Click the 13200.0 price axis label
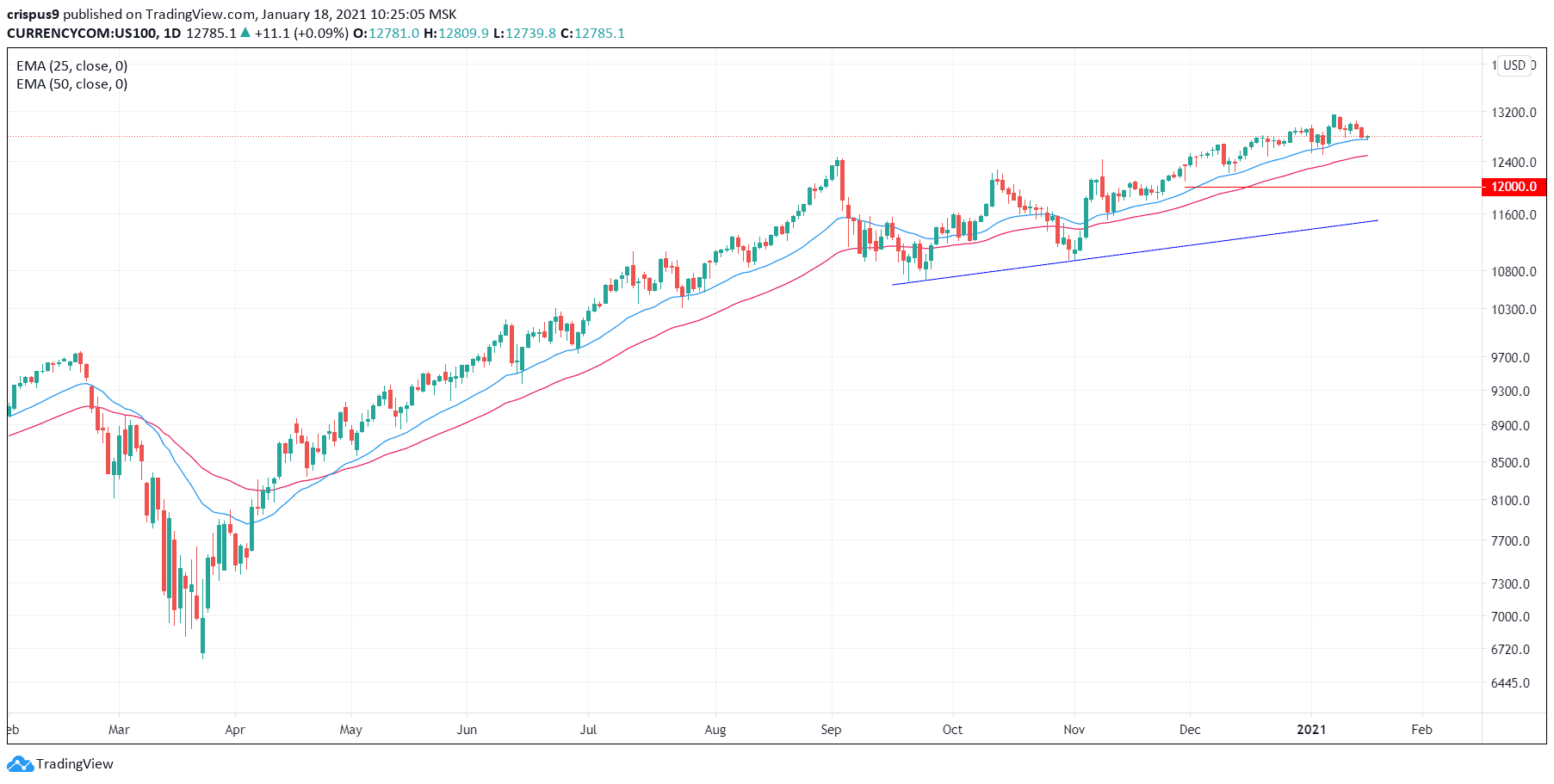This screenshot has width=1554, height=784. pyautogui.click(x=1514, y=113)
